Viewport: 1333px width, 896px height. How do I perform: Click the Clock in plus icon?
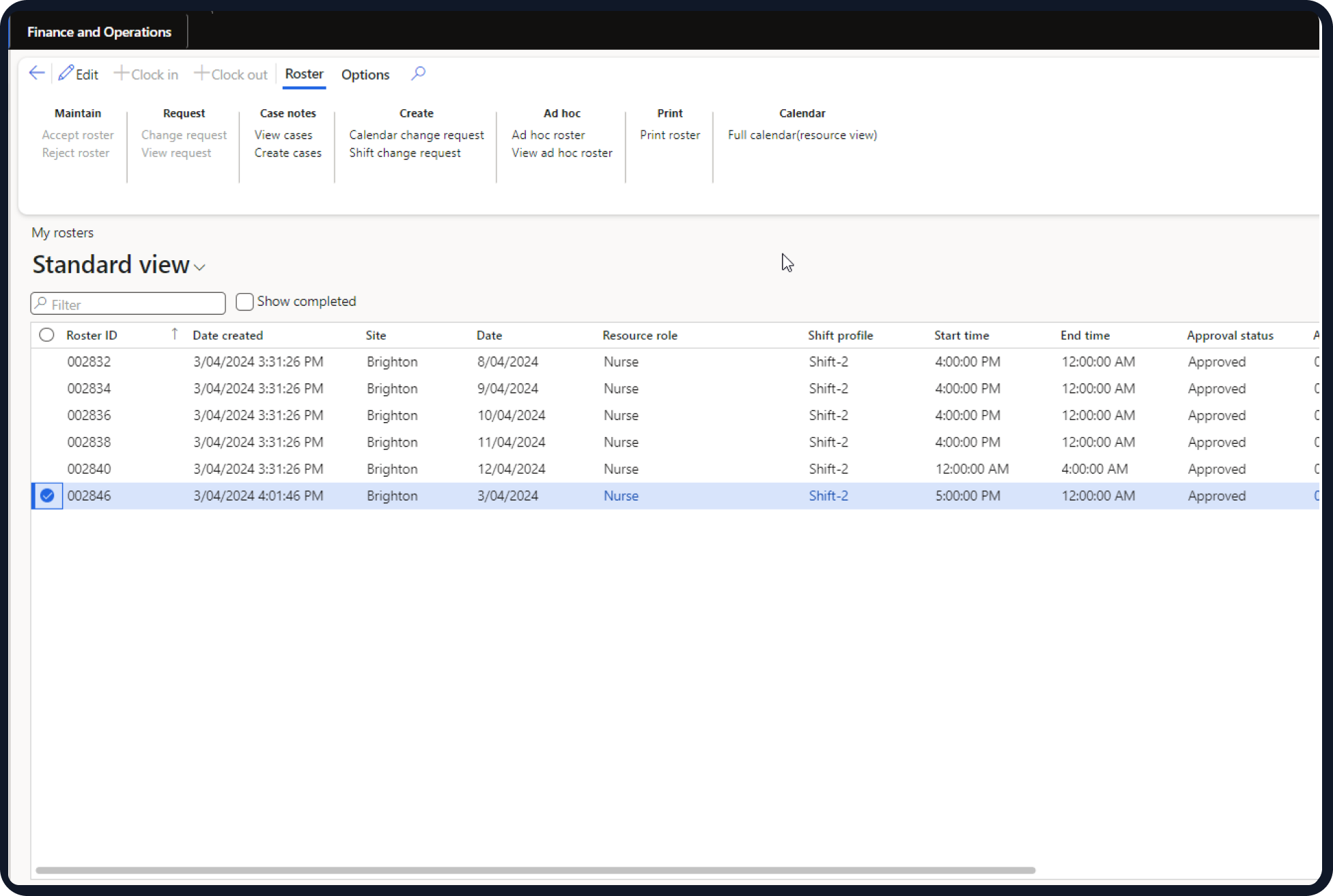[x=121, y=73]
